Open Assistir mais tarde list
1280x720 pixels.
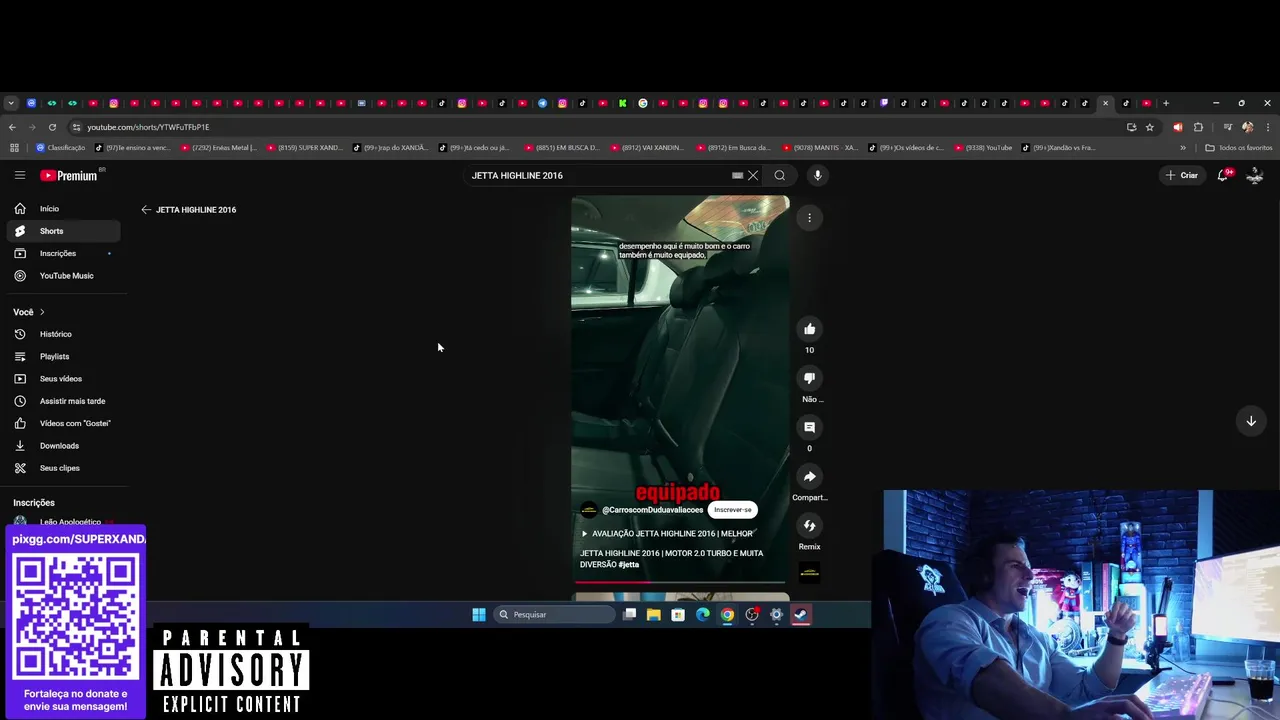click(63, 401)
